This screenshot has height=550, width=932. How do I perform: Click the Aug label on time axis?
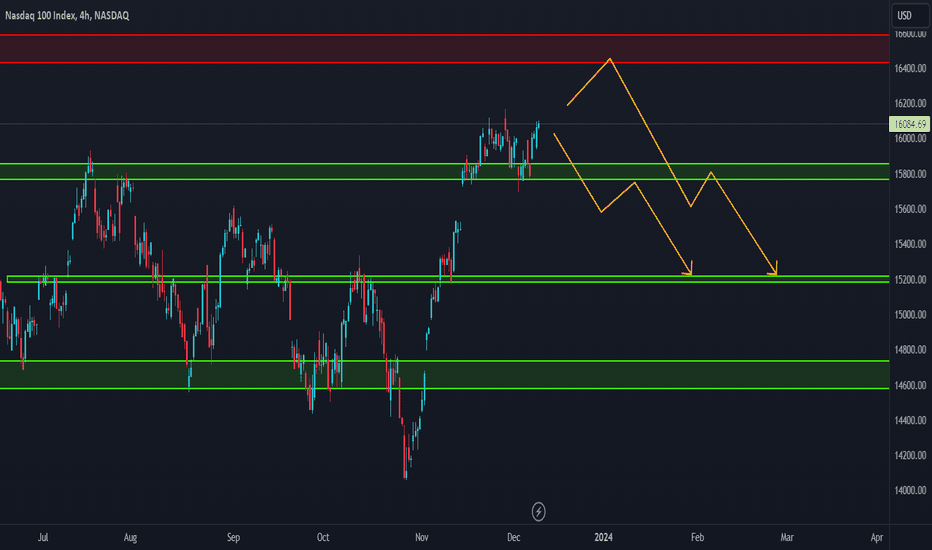pyautogui.click(x=130, y=538)
